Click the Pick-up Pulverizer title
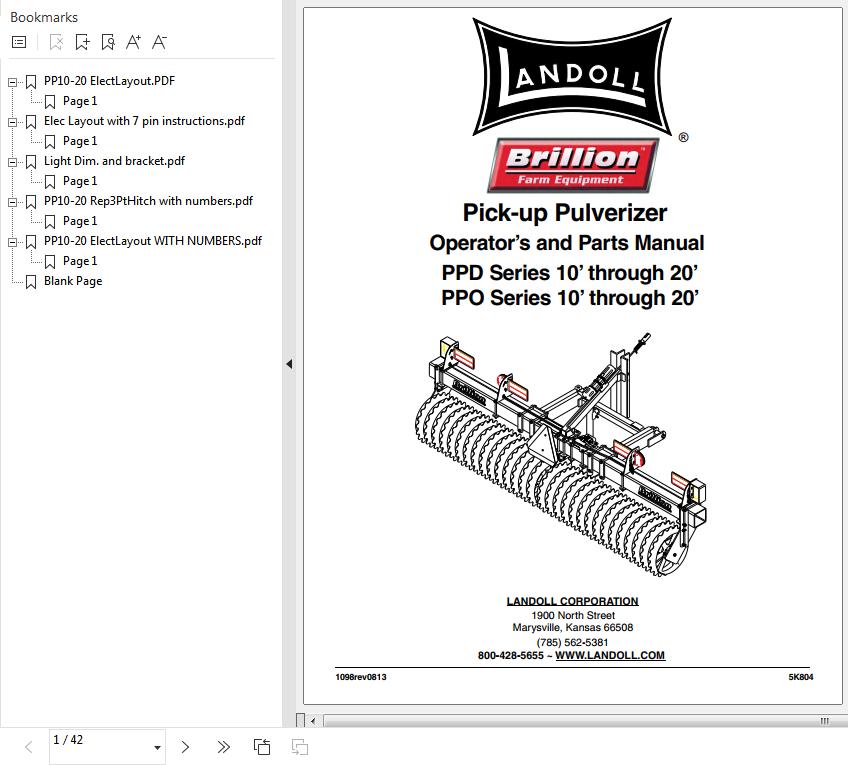This screenshot has height=765, width=848. pyautogui.click(x=565, y=213)
